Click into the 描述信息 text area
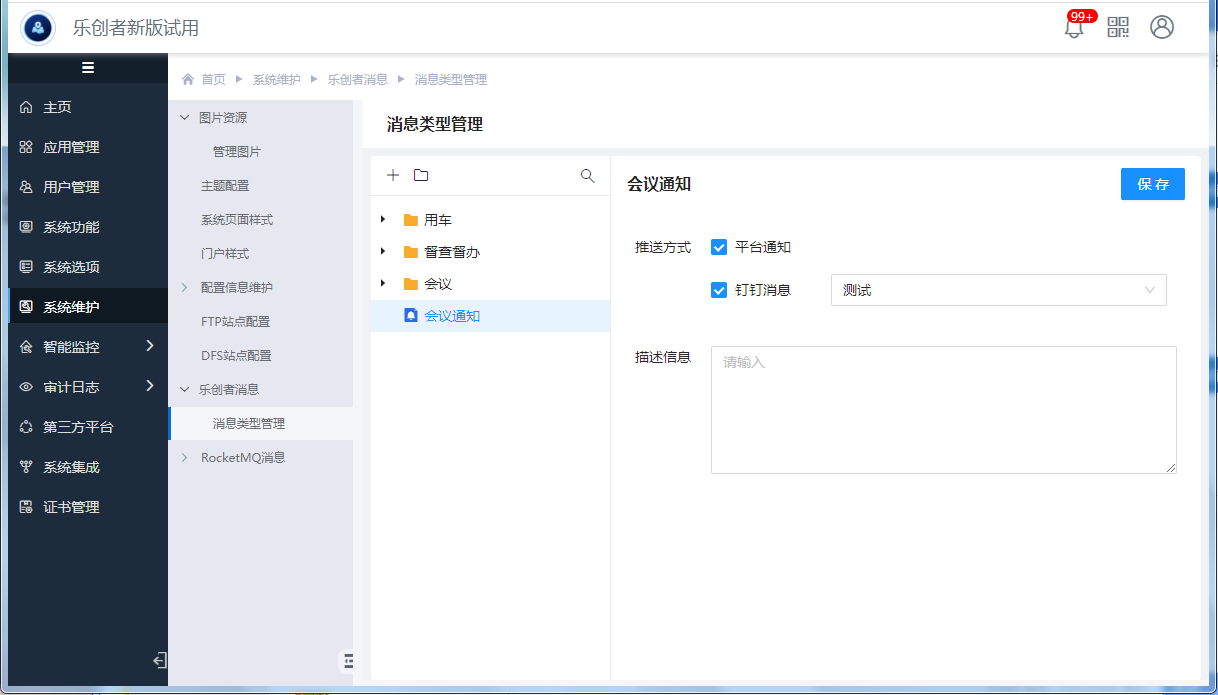The height and width of the screenshot is (695, 1218). (943, 410)
